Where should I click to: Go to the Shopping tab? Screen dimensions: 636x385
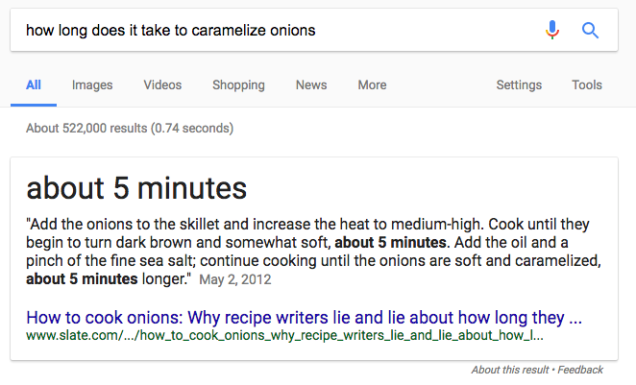pyautogui.click(x=238, y=85)
